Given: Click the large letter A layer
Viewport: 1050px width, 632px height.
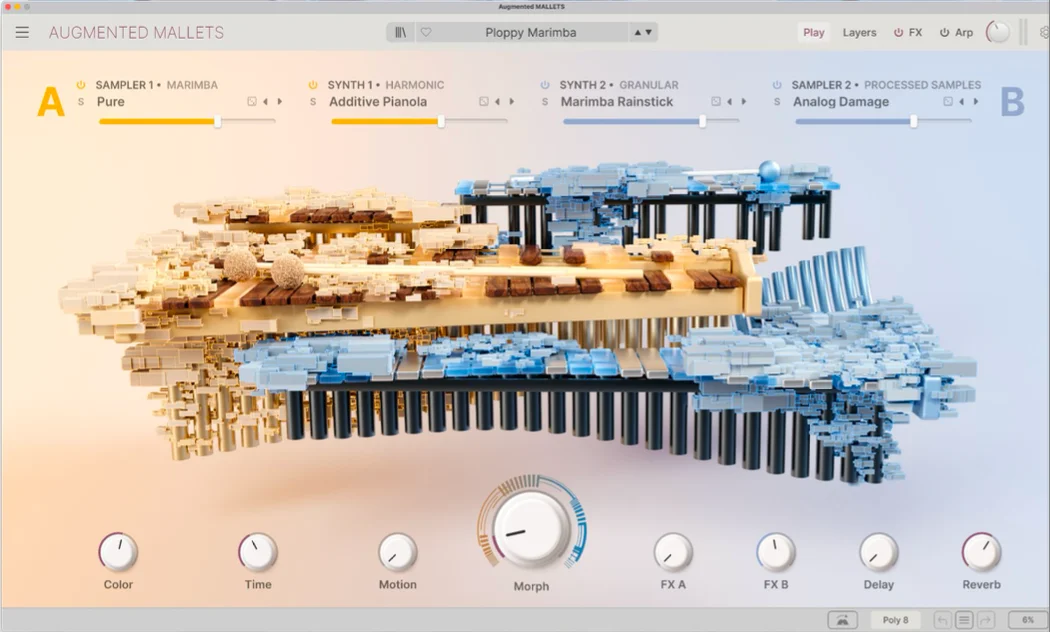Looking at the screenshot, I should pyautogui.click(x=51, y=102).
